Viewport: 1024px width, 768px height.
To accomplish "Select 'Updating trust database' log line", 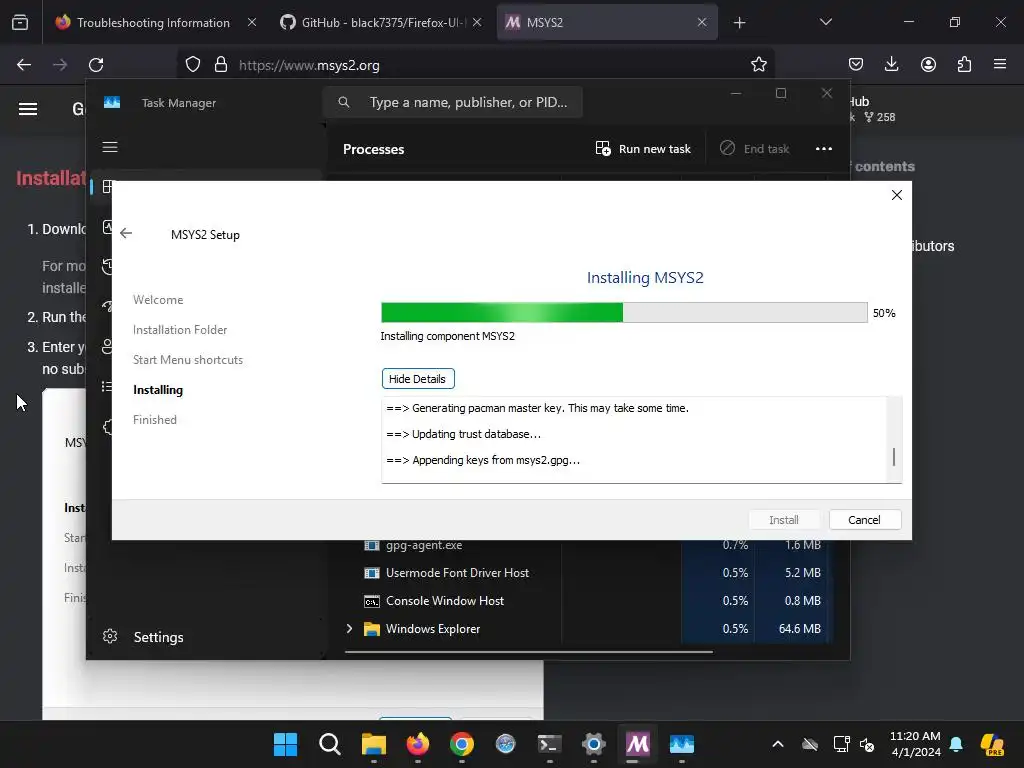I will coord(463,434).
